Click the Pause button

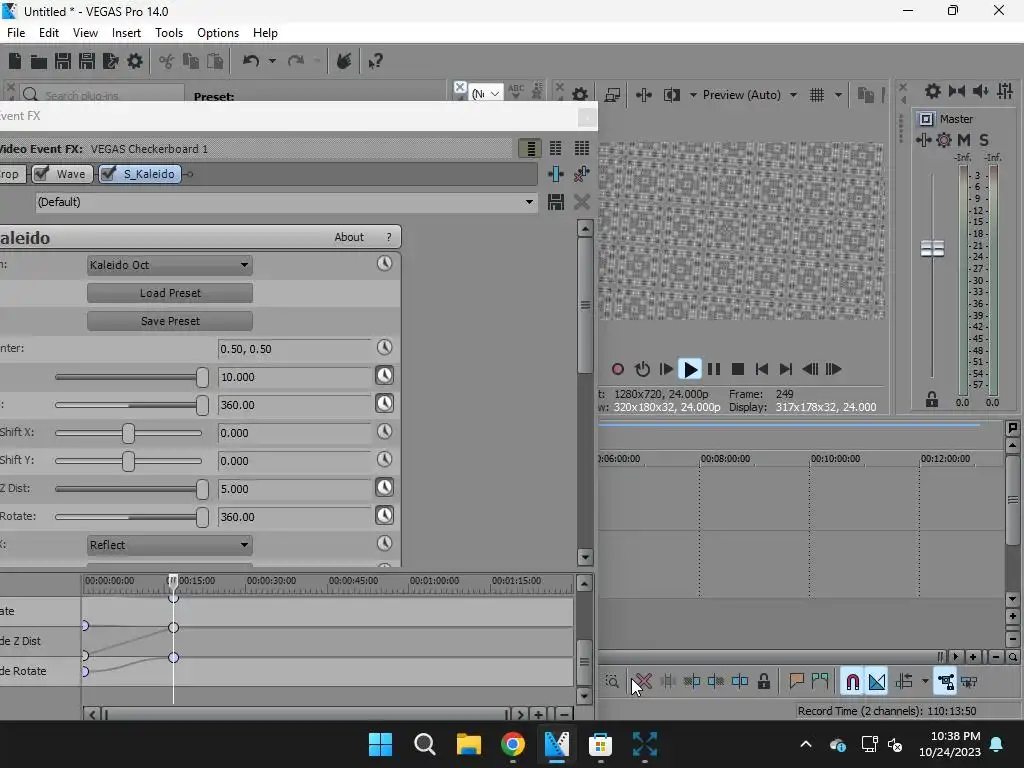point(714,369)
